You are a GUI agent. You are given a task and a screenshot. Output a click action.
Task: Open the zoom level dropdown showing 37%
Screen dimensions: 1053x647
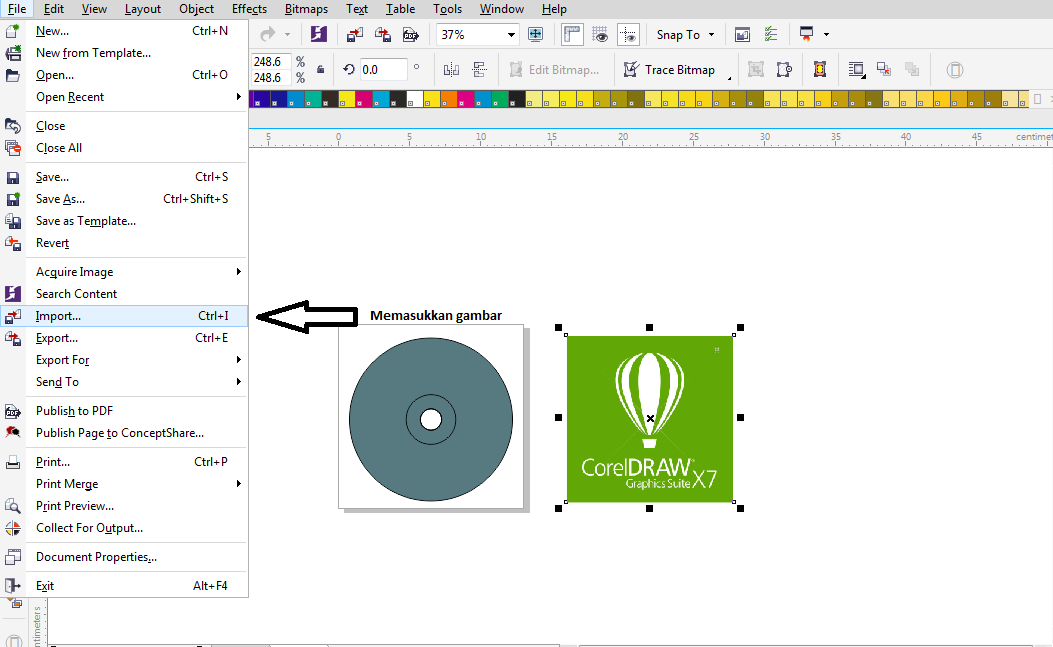pyautogui.click(x=477, y=33)
